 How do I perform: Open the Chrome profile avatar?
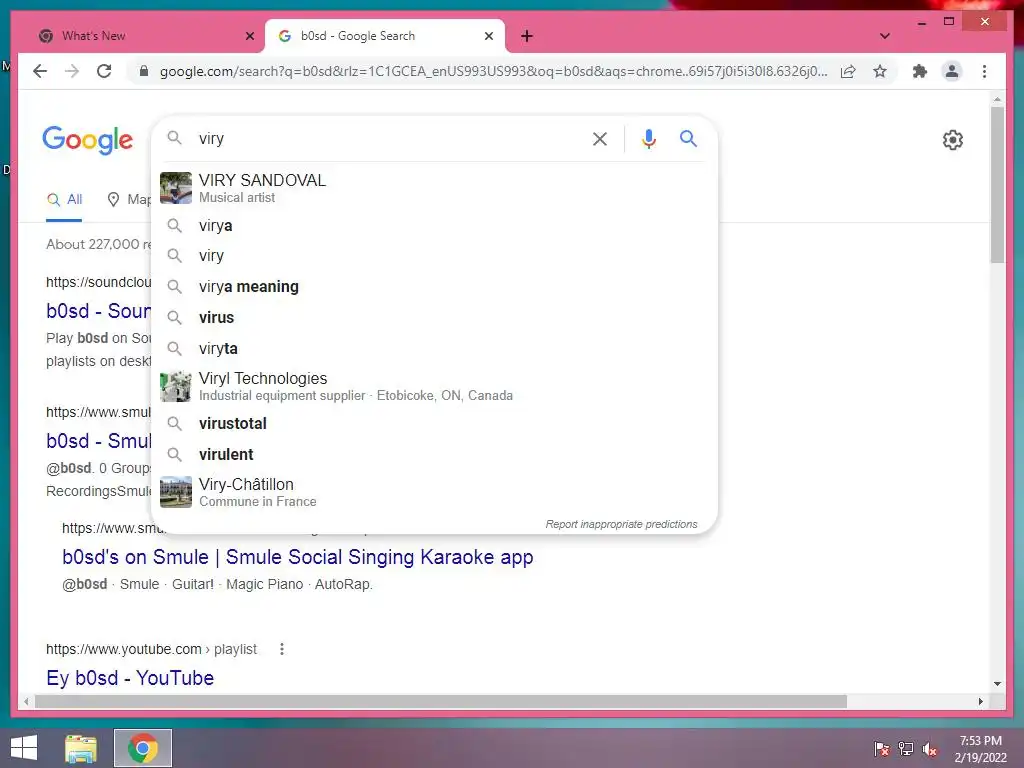click(x=952, y=71)
